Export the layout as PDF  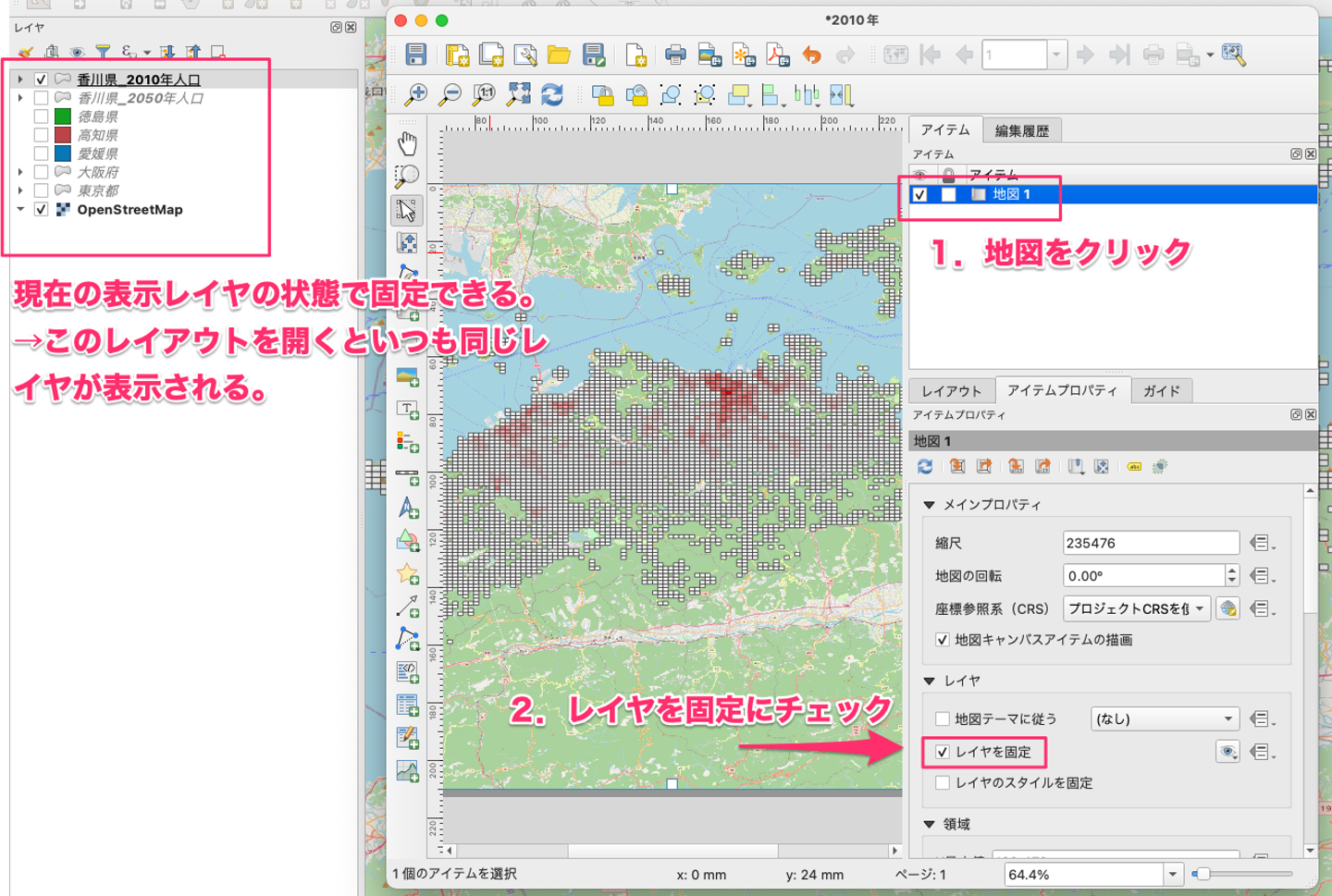(778, 55)
